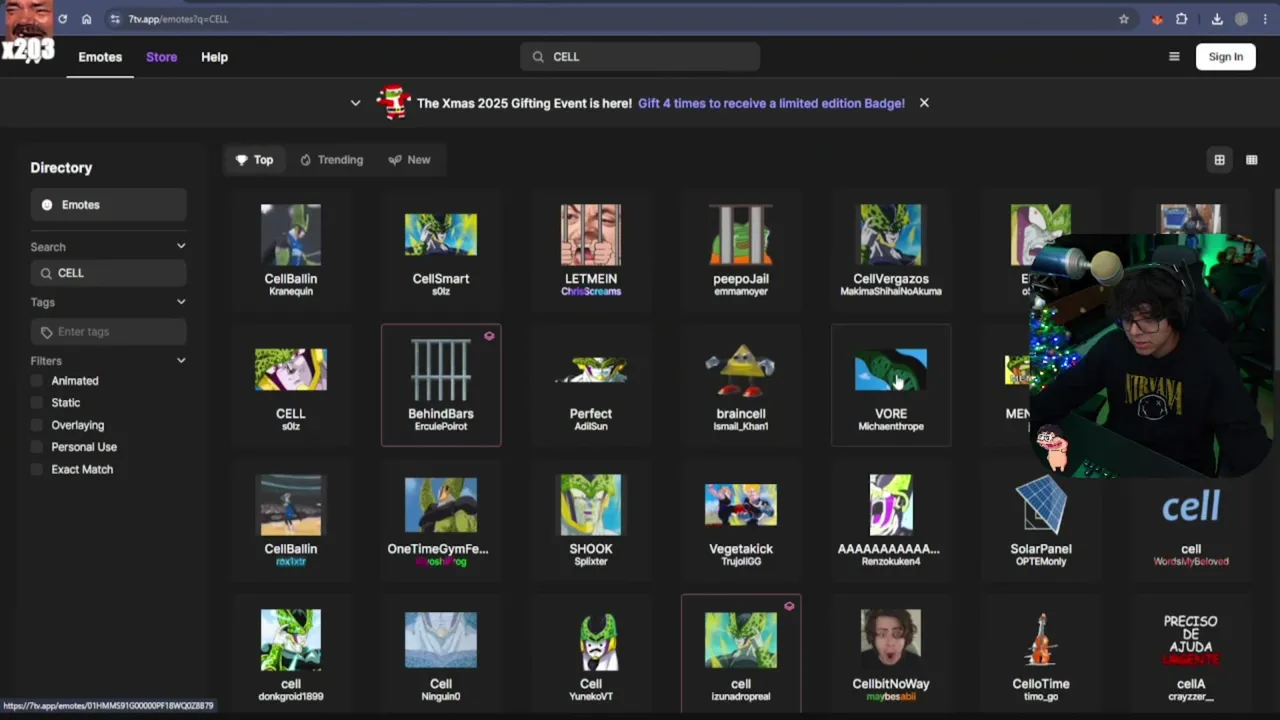
Task: Select Emotes in the Directory sidebar
Action: pos(108,205)
